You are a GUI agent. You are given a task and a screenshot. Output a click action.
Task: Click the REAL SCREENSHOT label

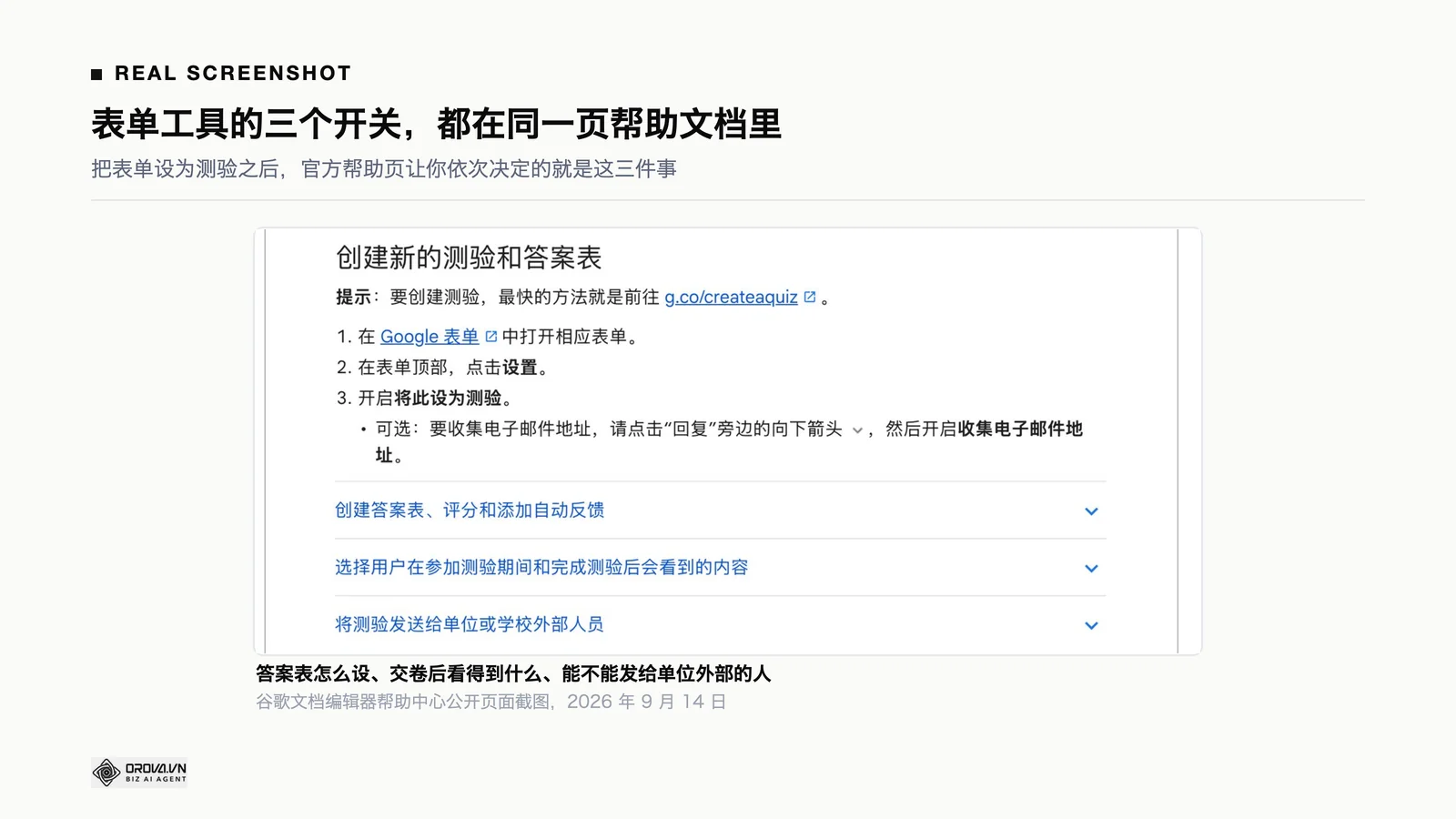point(233,74)
